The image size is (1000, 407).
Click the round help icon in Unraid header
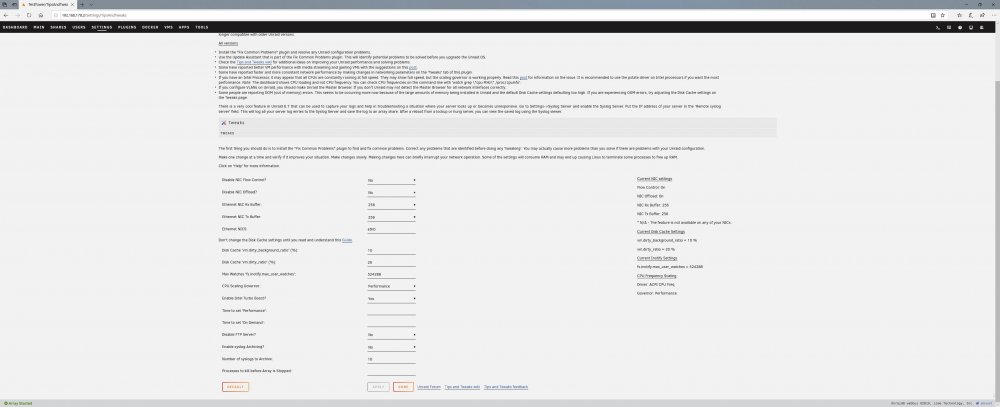click(960, 27)
